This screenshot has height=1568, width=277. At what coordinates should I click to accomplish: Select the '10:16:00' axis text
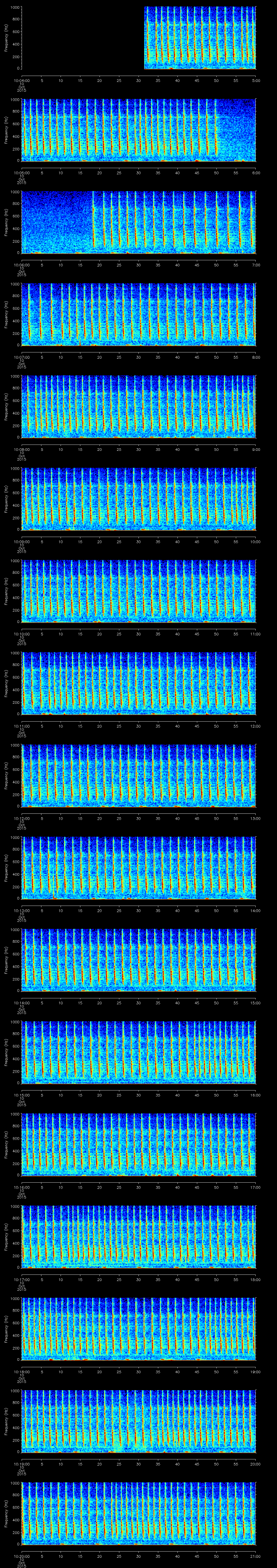point(22,1187)
